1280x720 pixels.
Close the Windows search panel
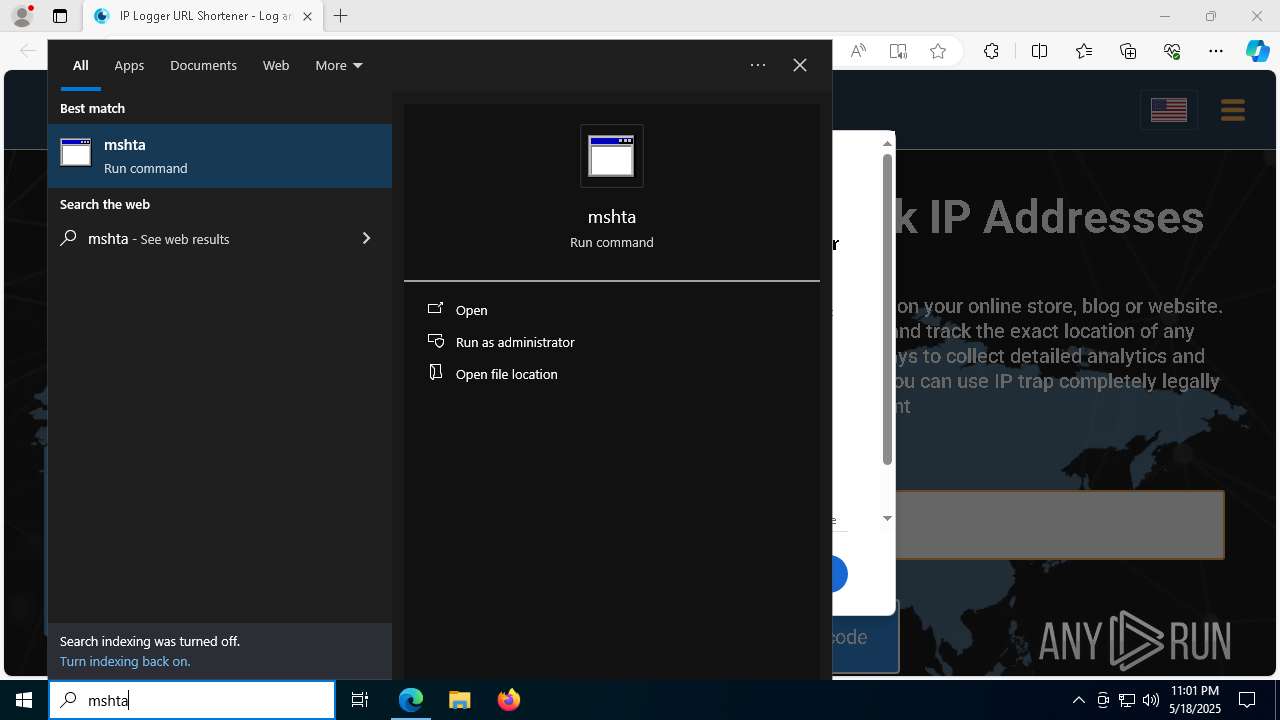pos(800,65)
